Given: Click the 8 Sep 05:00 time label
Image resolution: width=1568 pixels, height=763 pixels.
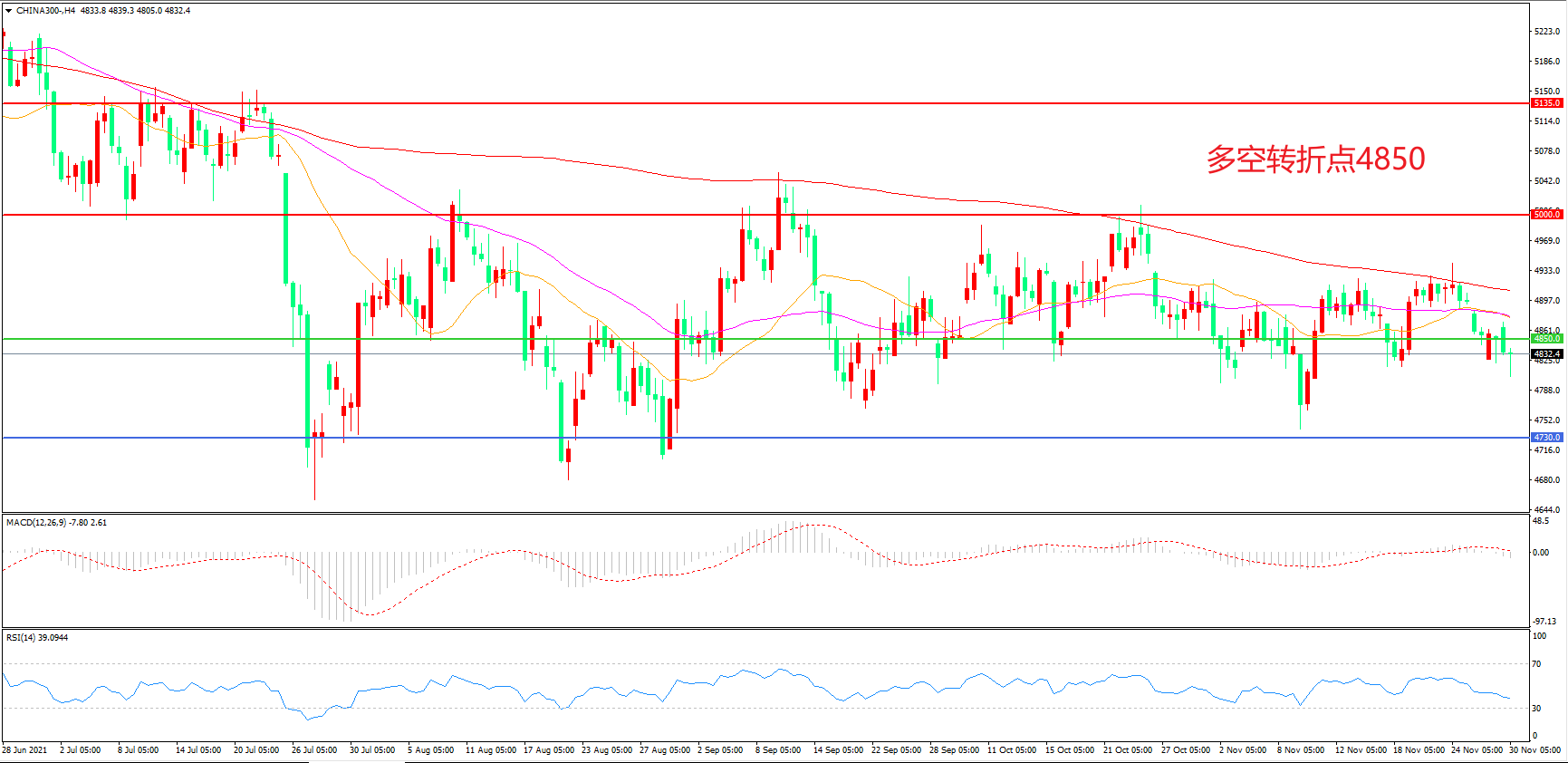Looking at the screenshot, I should tap(778, 750).
